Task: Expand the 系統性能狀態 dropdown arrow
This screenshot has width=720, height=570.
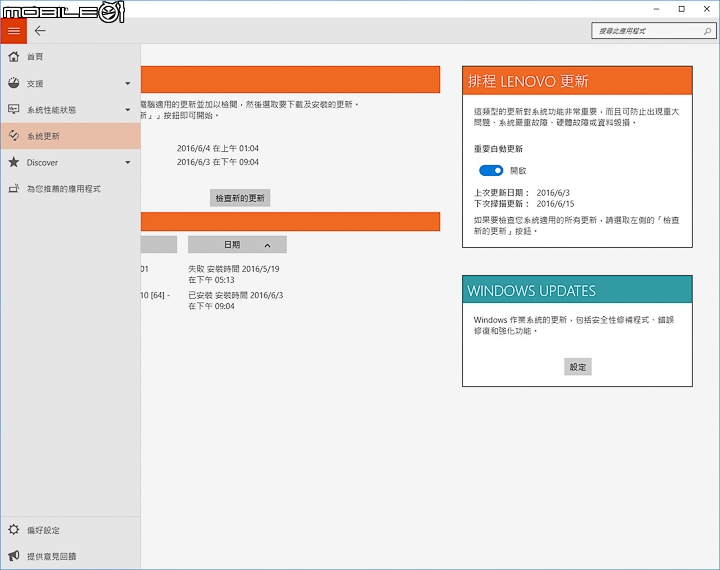Action: pos(128,110)
